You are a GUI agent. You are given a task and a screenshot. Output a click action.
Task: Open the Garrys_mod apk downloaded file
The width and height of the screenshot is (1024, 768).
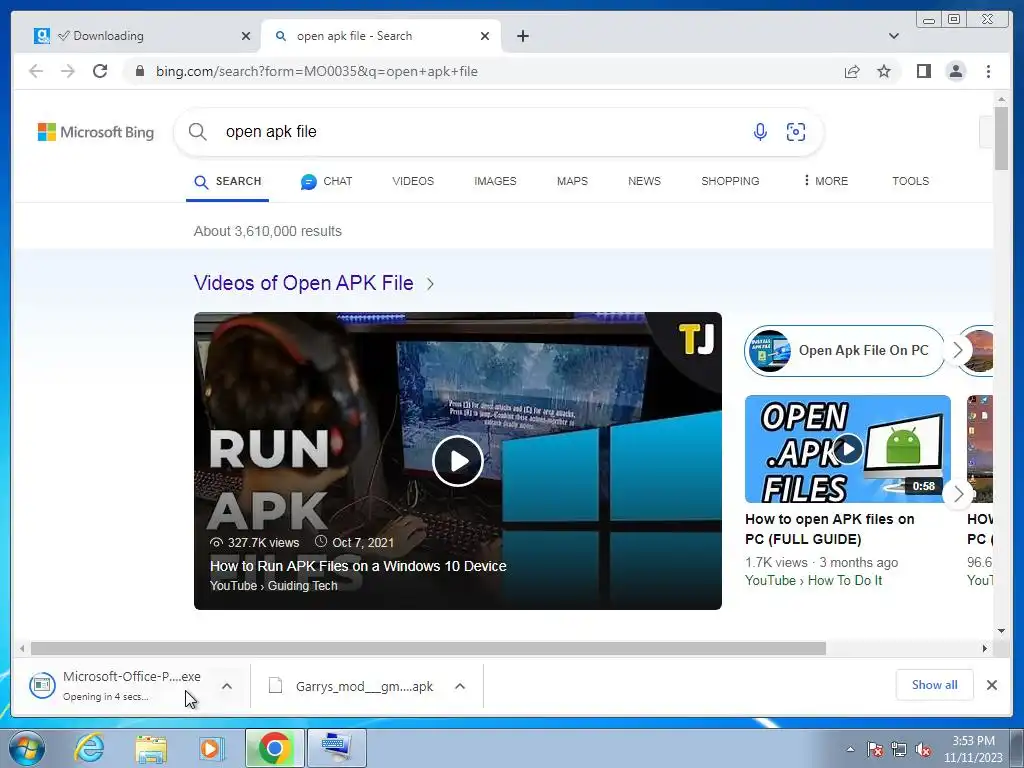[x=351, y=686]
